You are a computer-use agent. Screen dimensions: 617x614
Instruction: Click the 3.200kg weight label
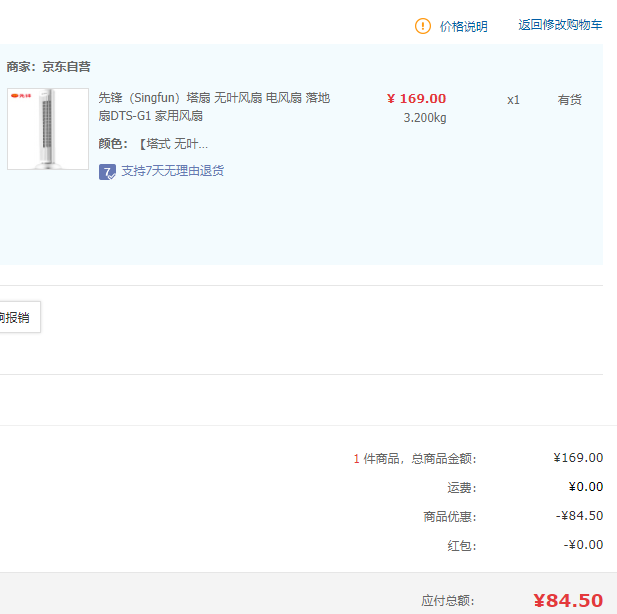pyautogui.click(x=424, y=118)
